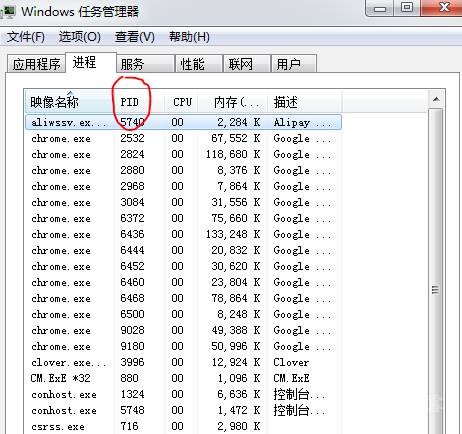Open the 查看(V) menu
The height and width of the screenshot is (434, 462).
[135, 37]
